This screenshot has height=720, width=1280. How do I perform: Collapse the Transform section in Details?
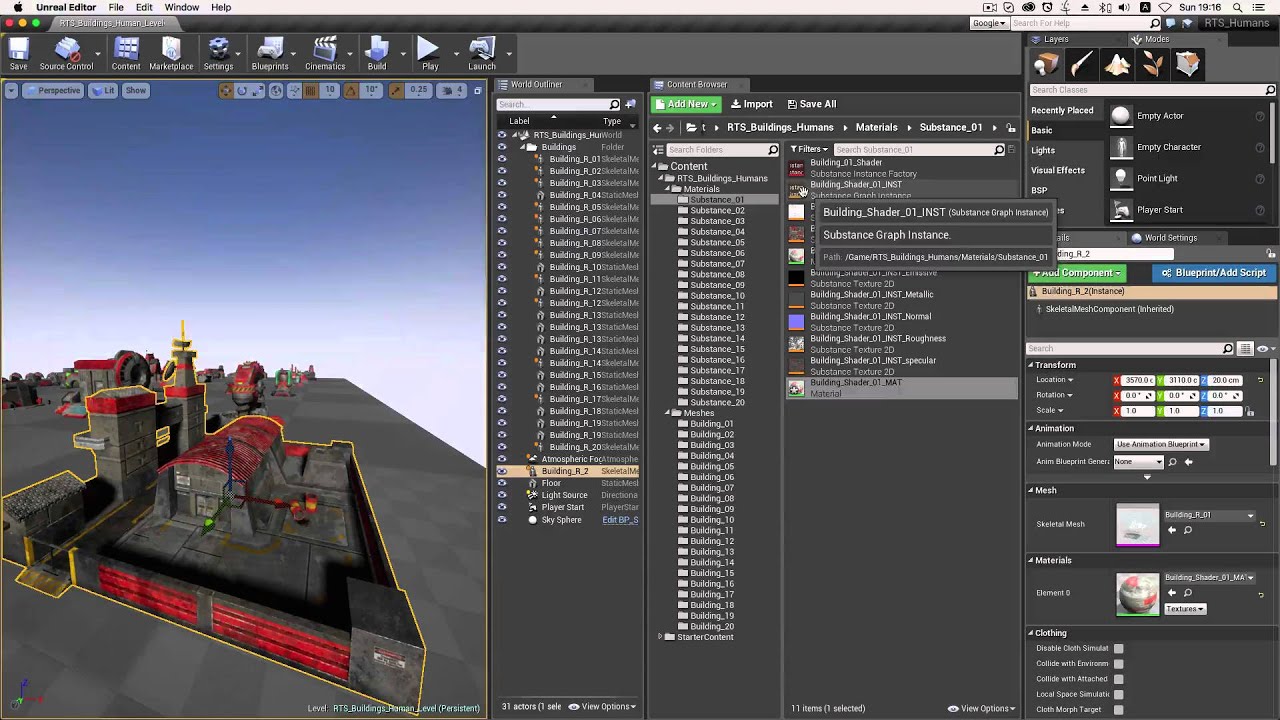pos(1031,365)
